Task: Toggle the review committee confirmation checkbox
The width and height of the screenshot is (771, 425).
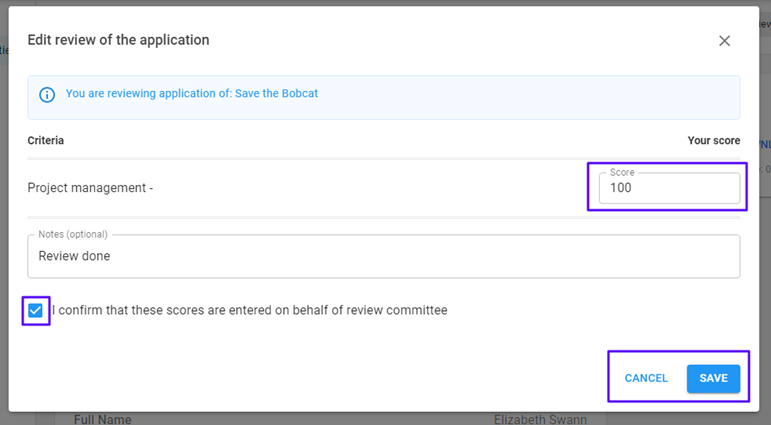Action: 35,310
